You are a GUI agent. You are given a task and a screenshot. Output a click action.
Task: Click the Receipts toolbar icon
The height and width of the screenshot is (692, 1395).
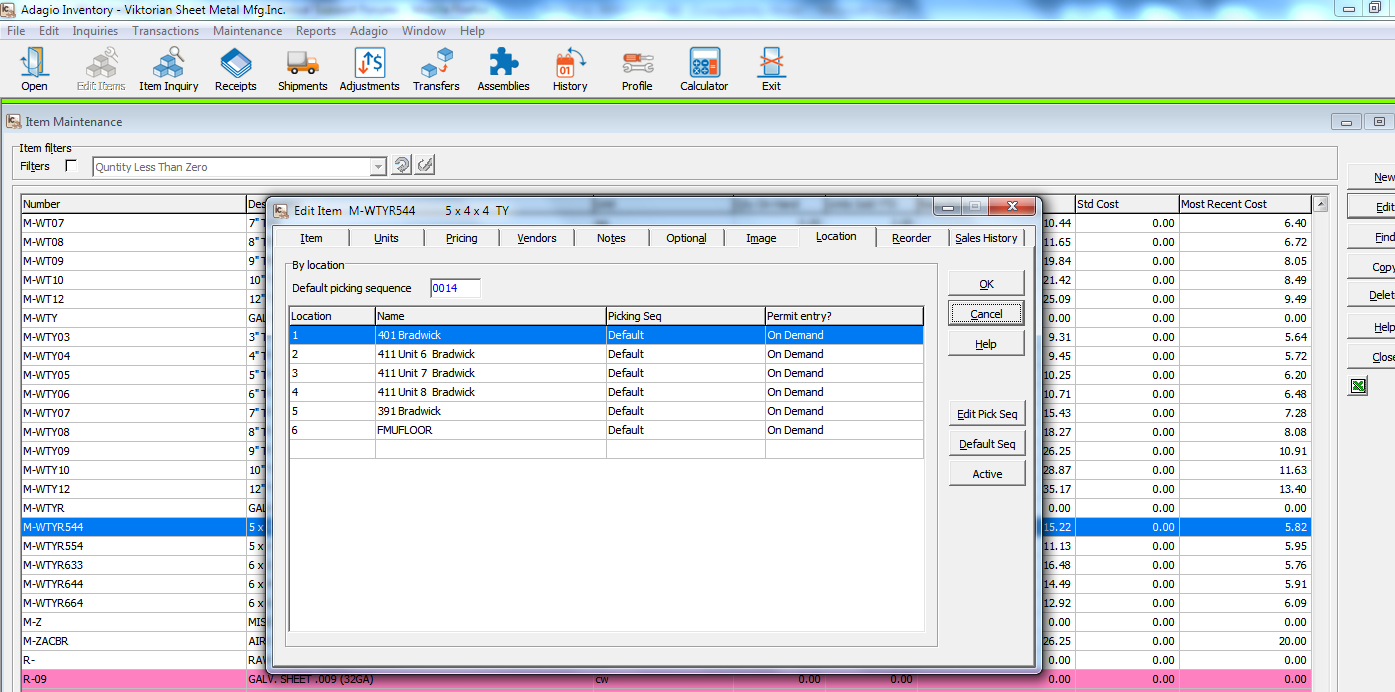(x=236, y=69)
